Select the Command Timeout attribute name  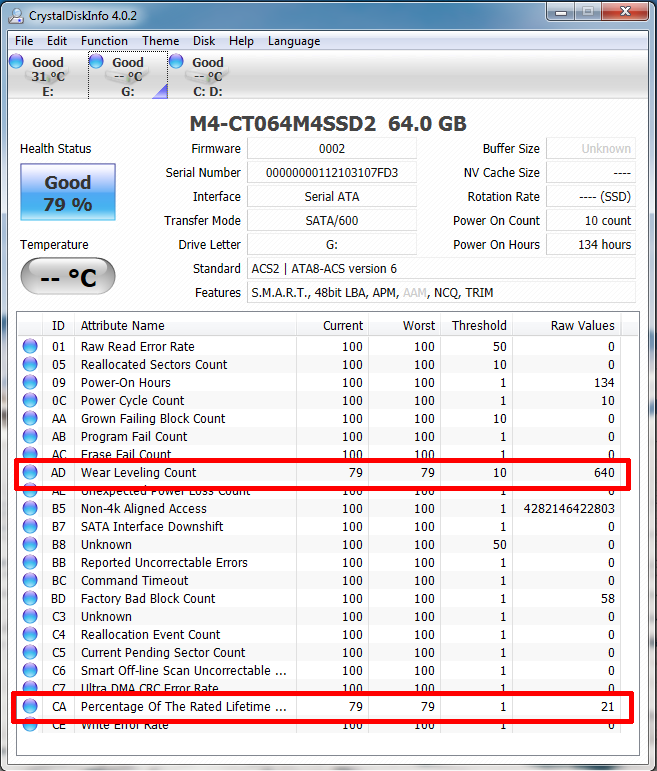134,581
